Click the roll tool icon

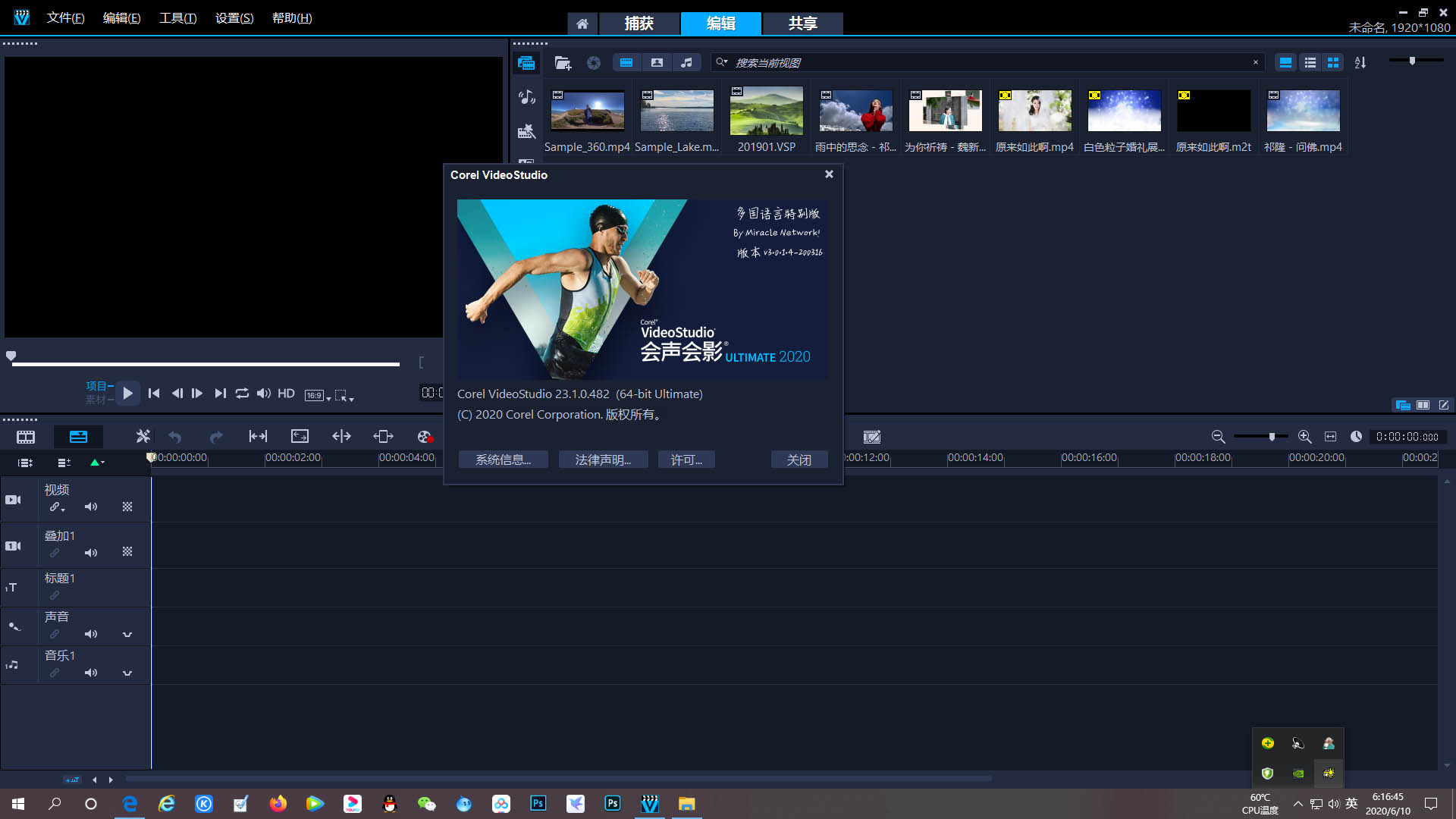[x=341, y=436]
